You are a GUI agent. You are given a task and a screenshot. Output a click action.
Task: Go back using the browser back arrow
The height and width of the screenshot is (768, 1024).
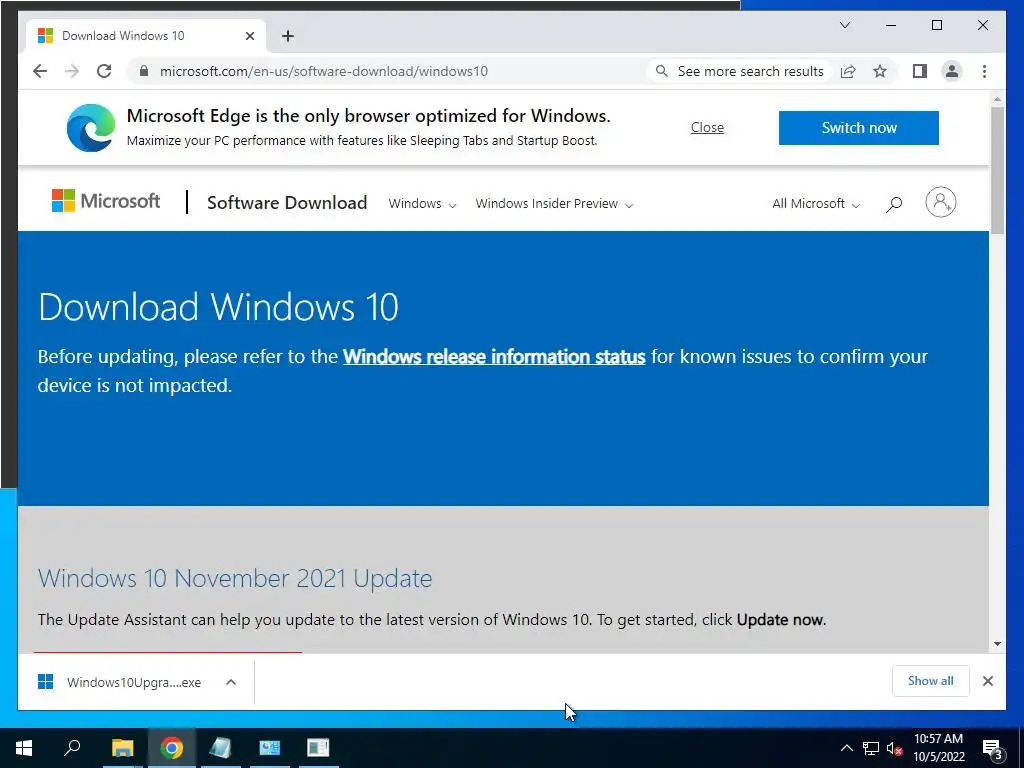[40, 71]
